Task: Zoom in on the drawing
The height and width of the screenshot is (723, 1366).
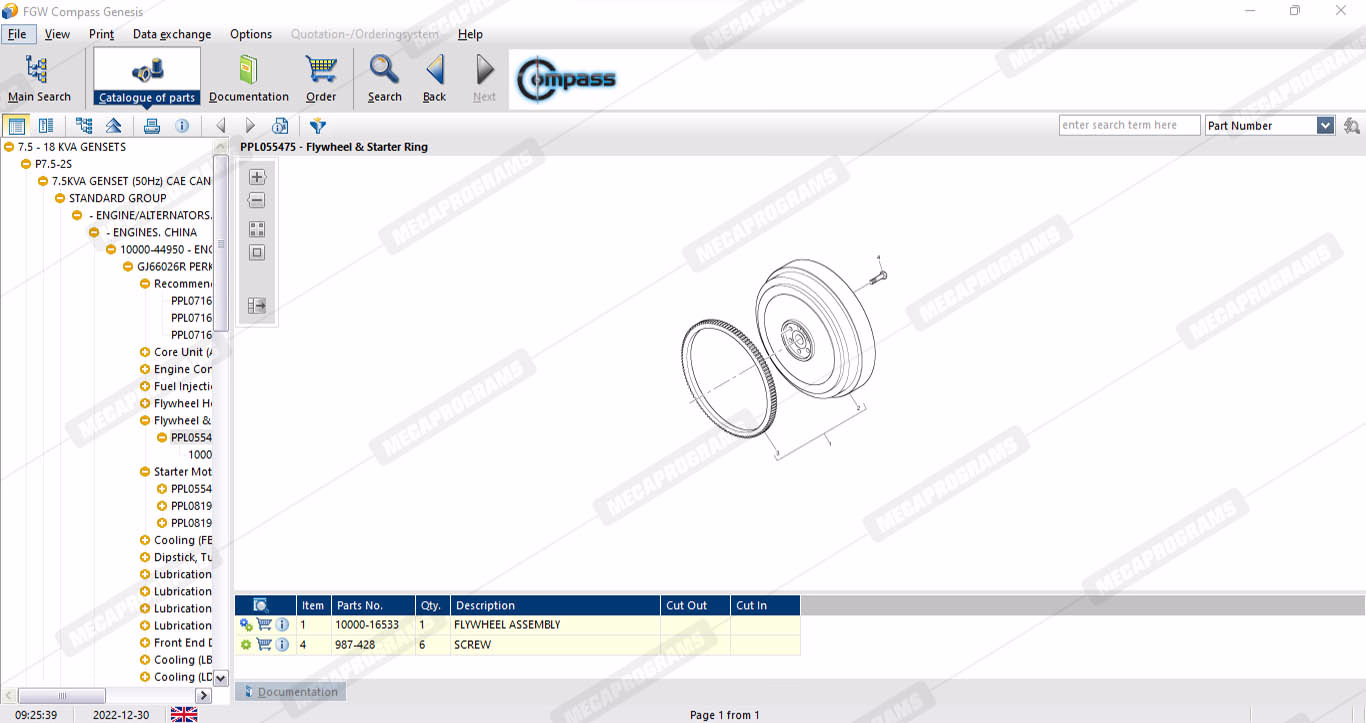Action: pyautogui.click(x=257, y=177)
